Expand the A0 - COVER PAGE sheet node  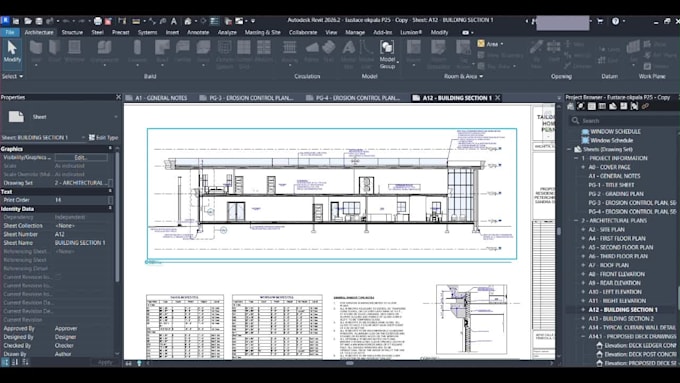(x=583, y=167)
